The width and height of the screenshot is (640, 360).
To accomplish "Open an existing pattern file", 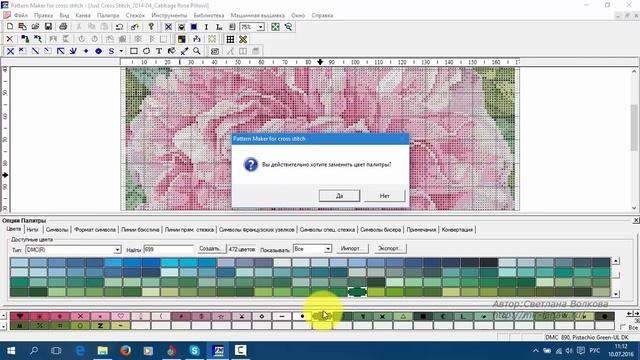I will click(x=35, y=27).
